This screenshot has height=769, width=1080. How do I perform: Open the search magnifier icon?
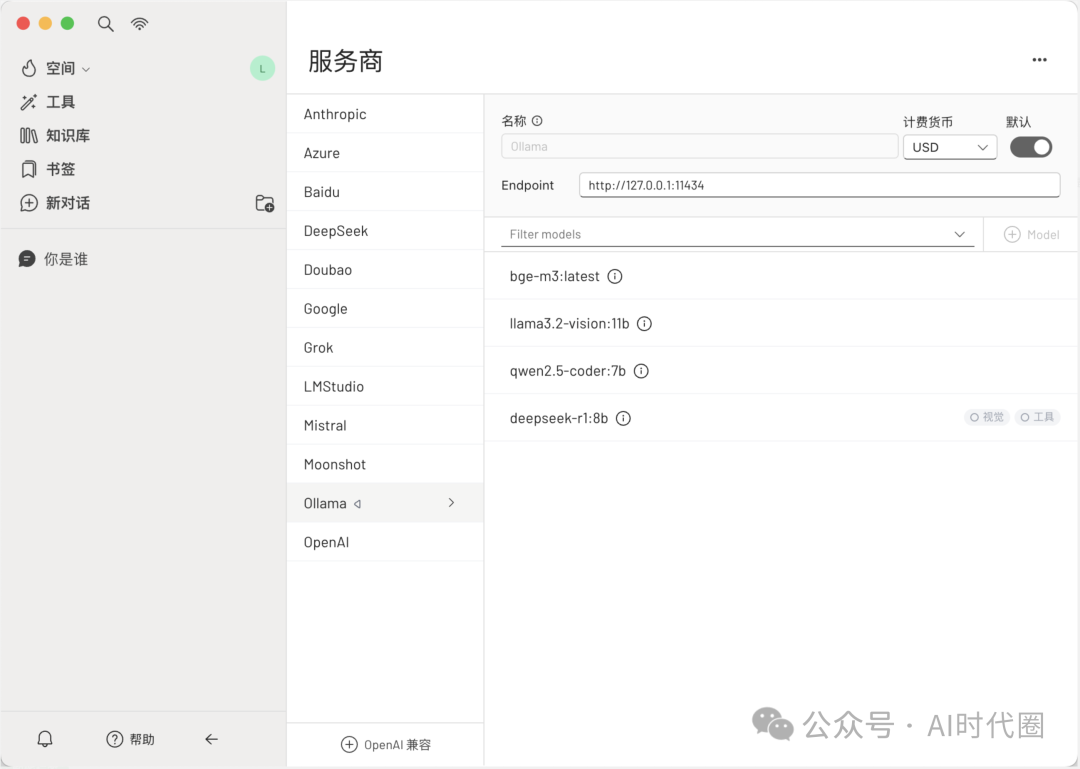[x=105, y=24]
